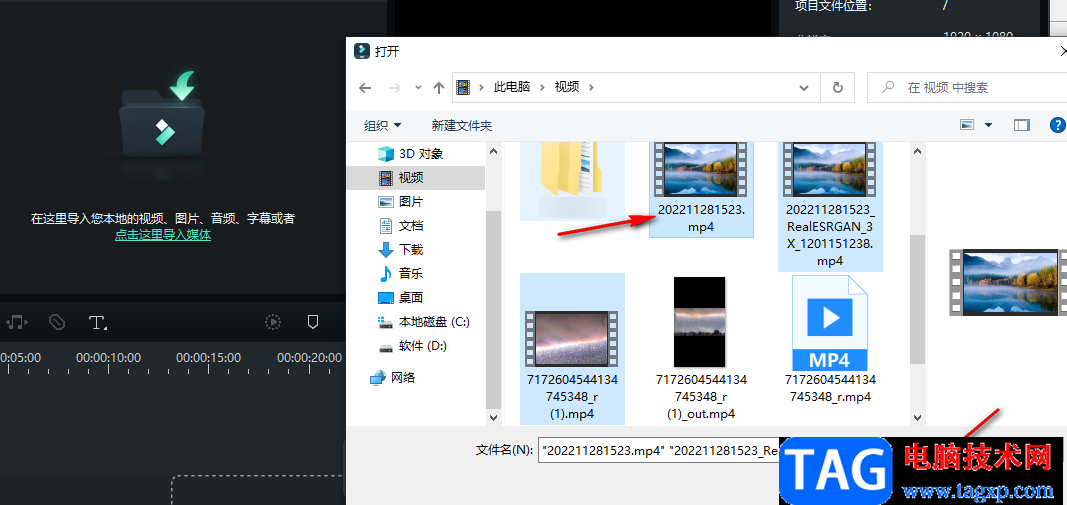Click the preview pane video thumbnail
The height and width of the screenshot is (505, 1067).
pyautogui.click(x=1008, y=282)
